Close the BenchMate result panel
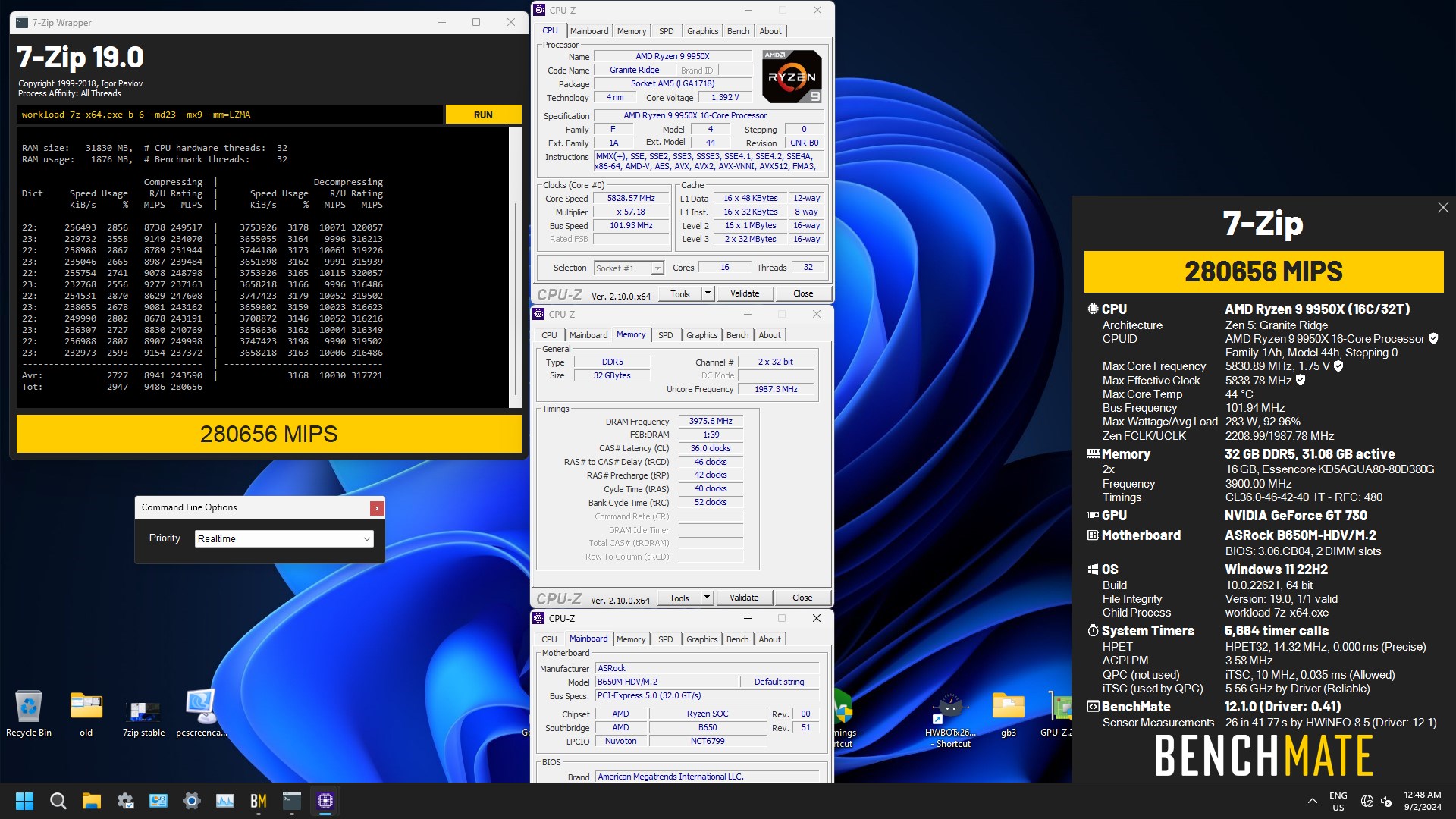 [1442, 208]
